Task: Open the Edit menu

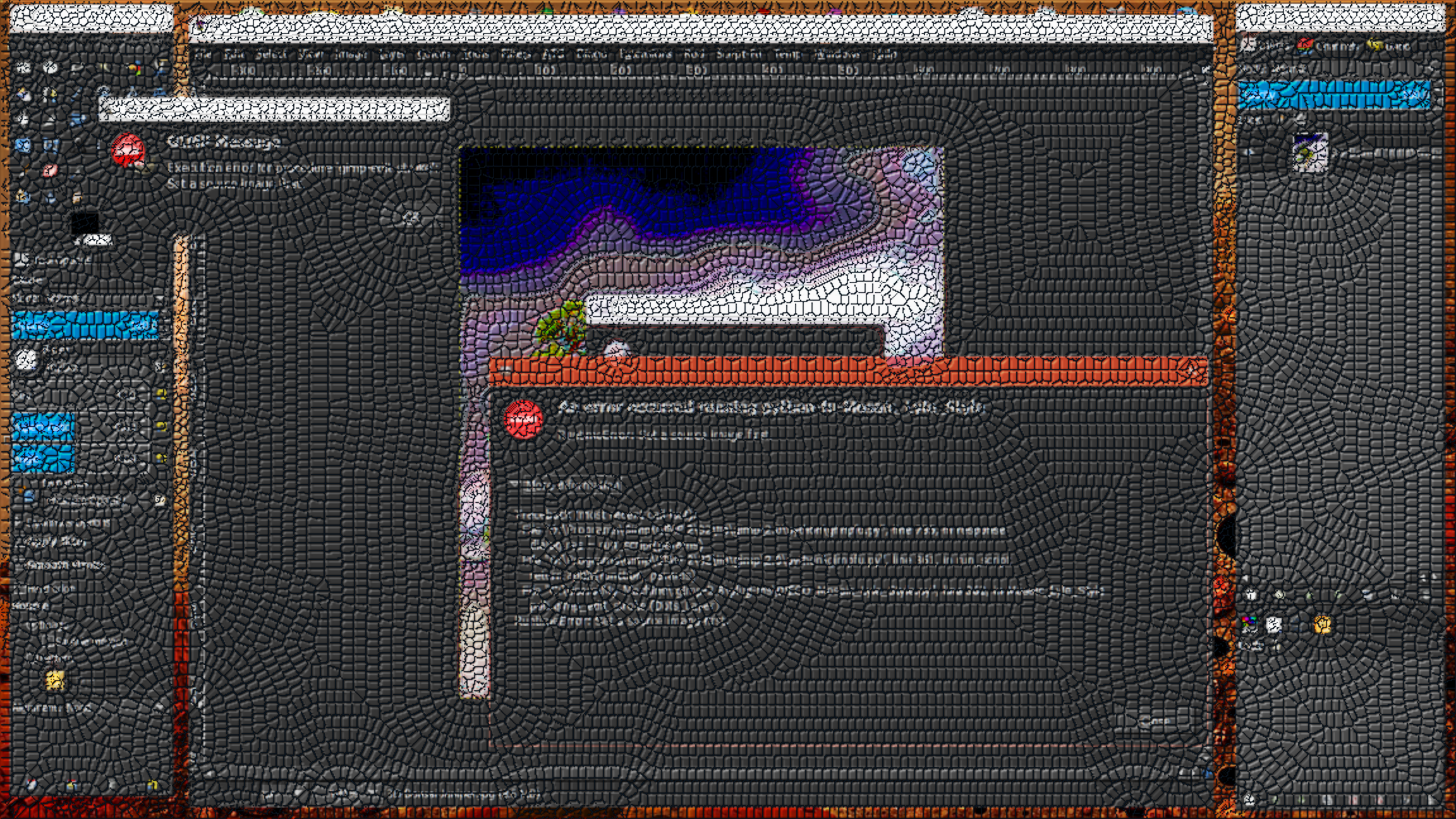Action: [234, 55]
